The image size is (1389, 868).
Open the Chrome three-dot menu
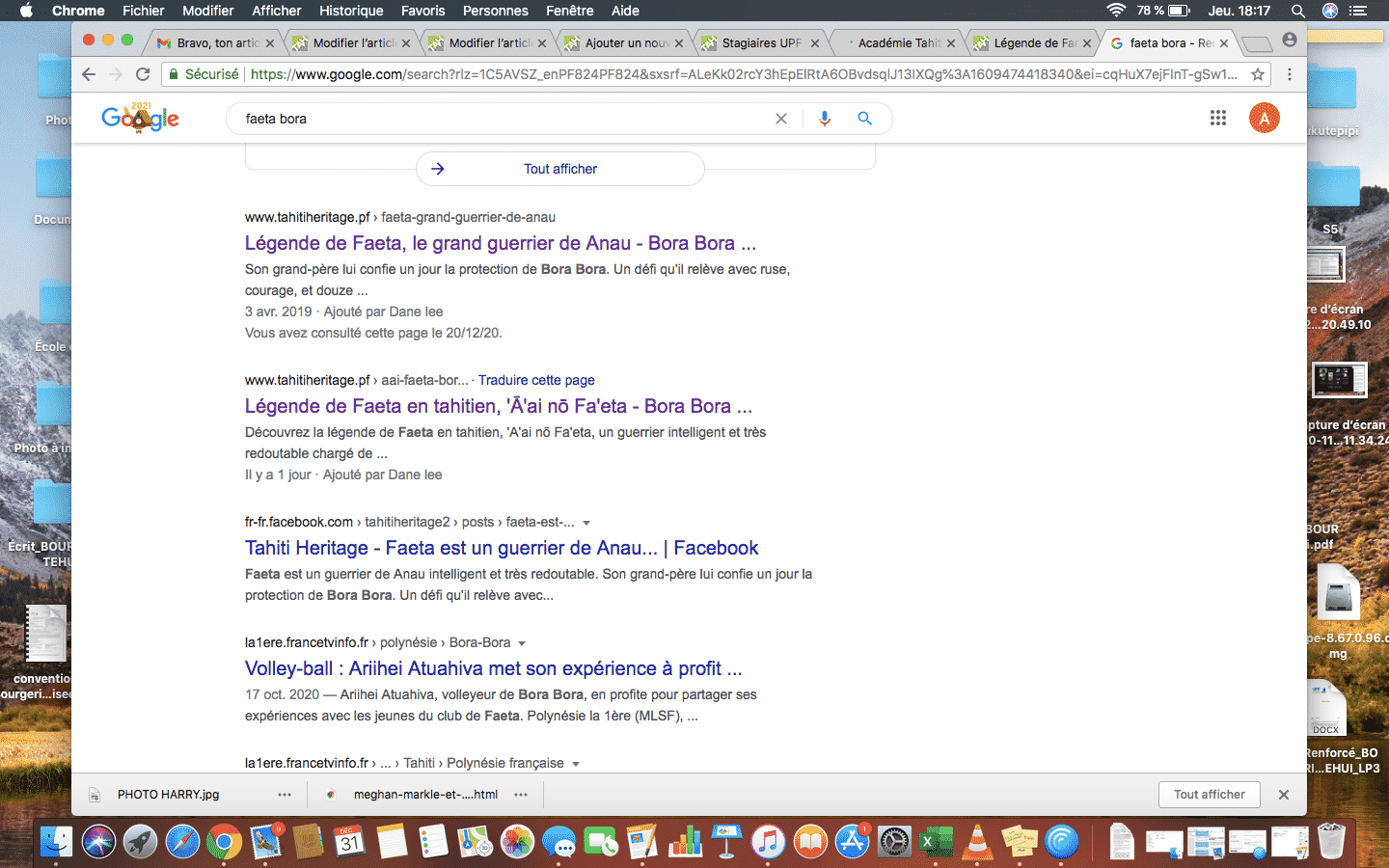pos(1290,74)
